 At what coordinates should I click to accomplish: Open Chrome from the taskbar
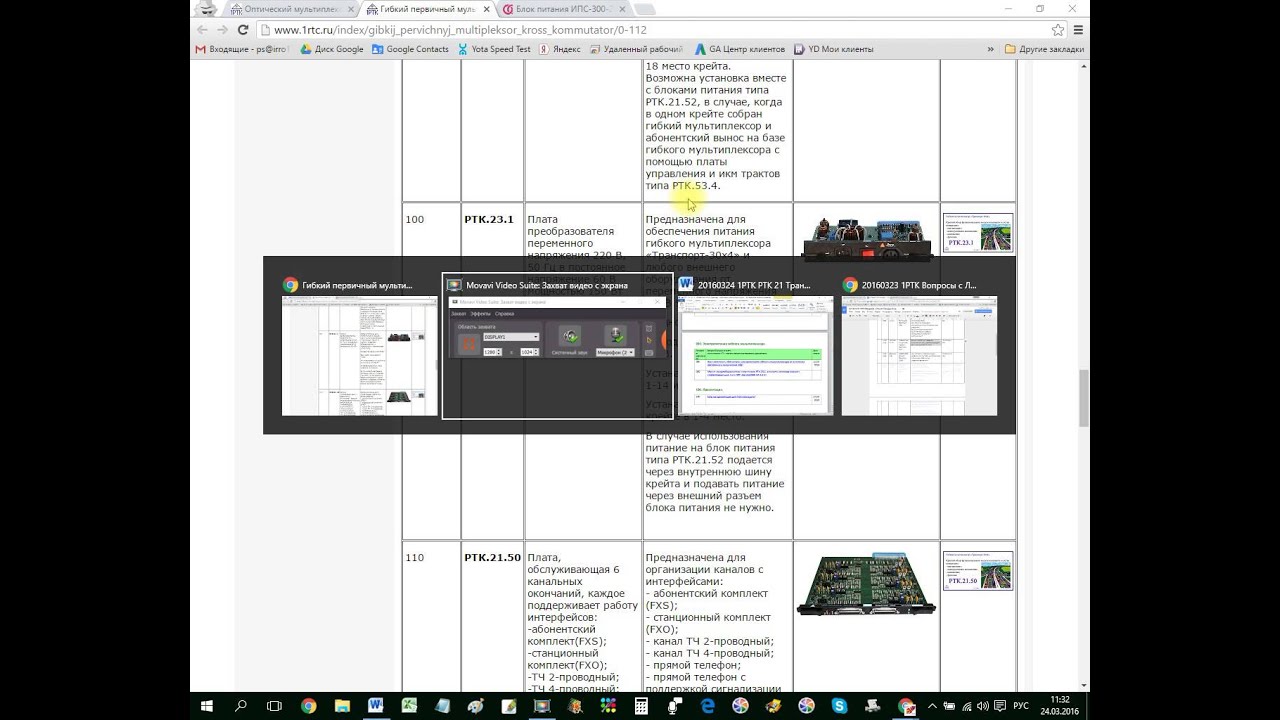point(309,706)
